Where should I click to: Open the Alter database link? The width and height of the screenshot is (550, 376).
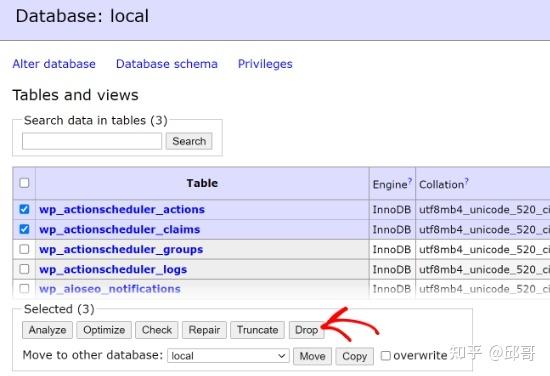point(54,64)
